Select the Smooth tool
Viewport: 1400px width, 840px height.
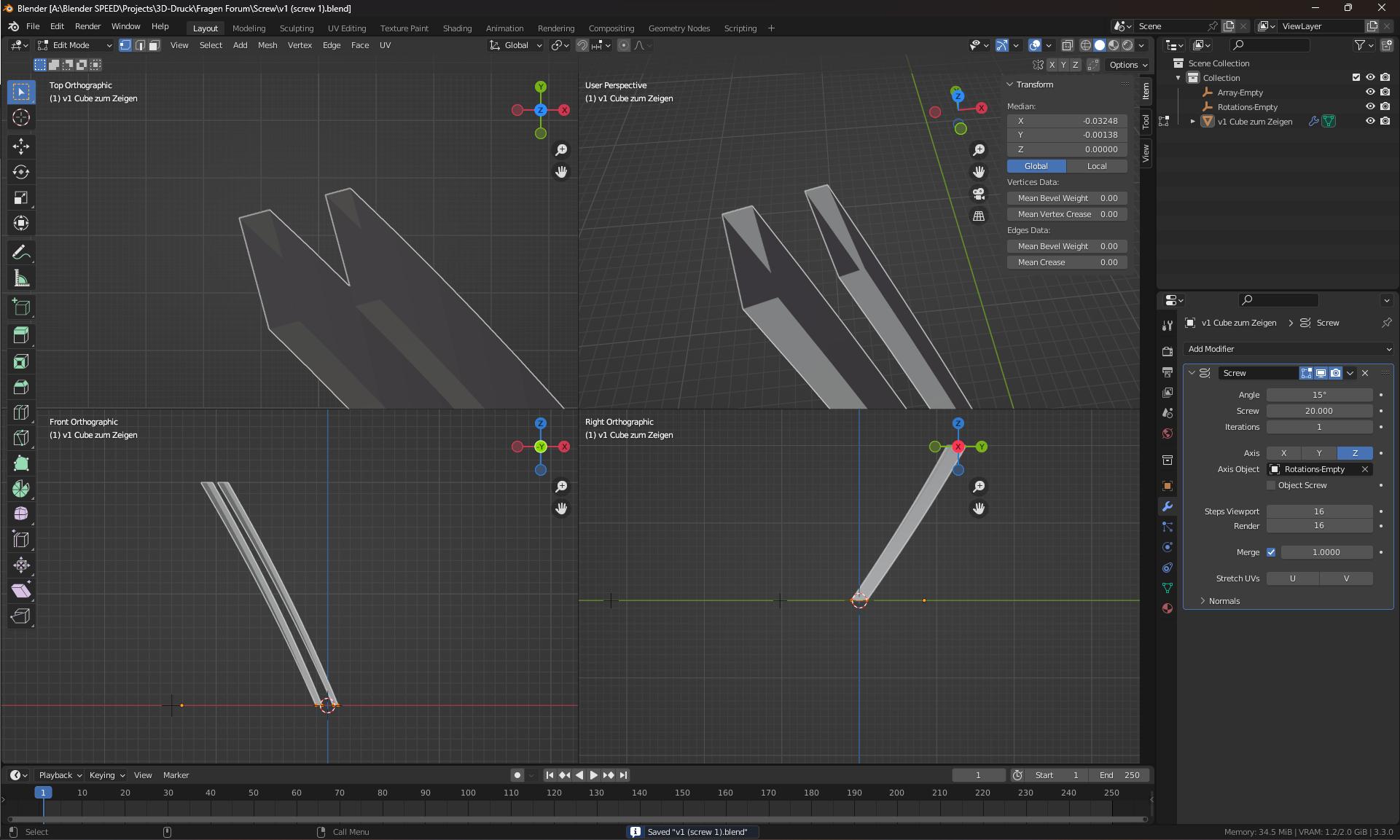(x=21, y=514)
